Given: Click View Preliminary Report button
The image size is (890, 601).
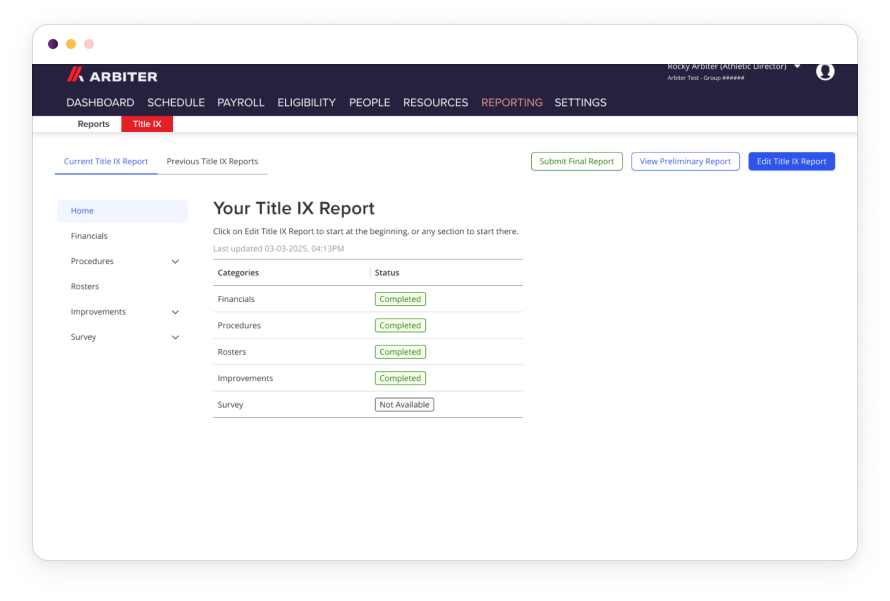Looking at the screenshot, I should point(685,161).
